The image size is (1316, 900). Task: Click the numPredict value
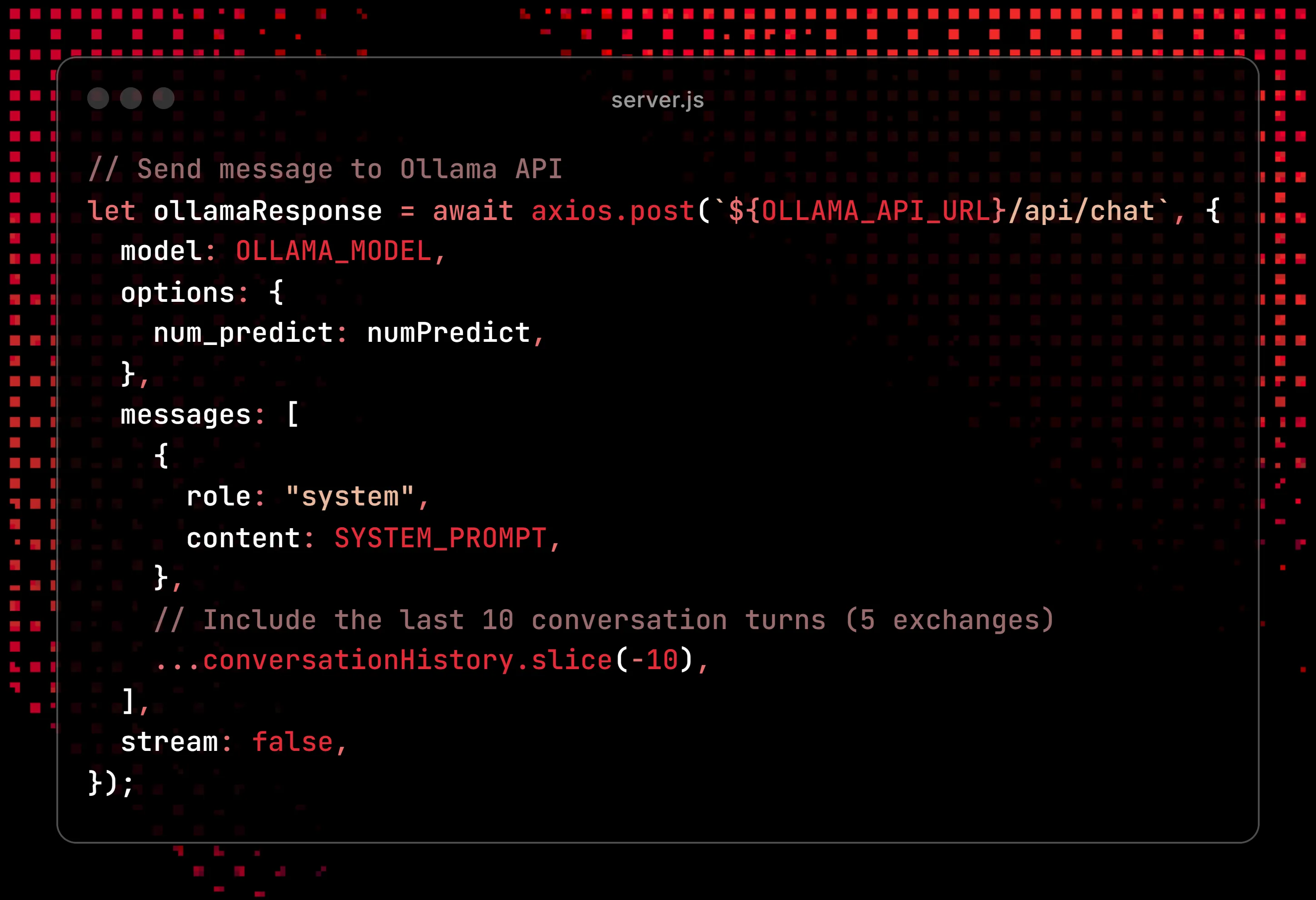[x=448, y=332]
